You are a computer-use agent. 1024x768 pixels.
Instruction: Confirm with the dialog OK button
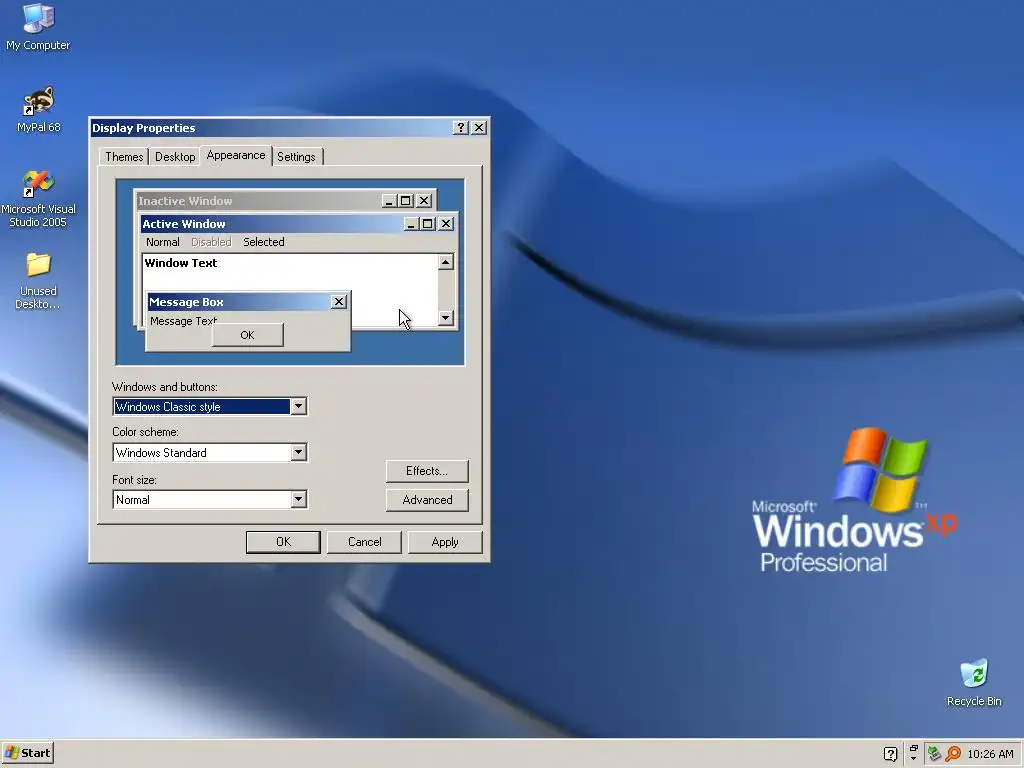click(x=283, y=542)
